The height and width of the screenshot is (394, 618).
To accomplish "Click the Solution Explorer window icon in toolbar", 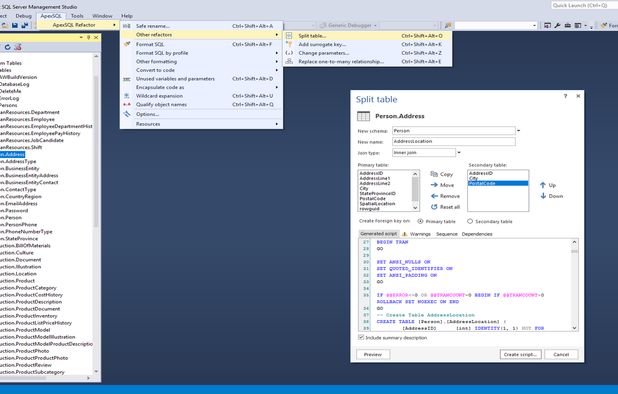I will (547, 25).
